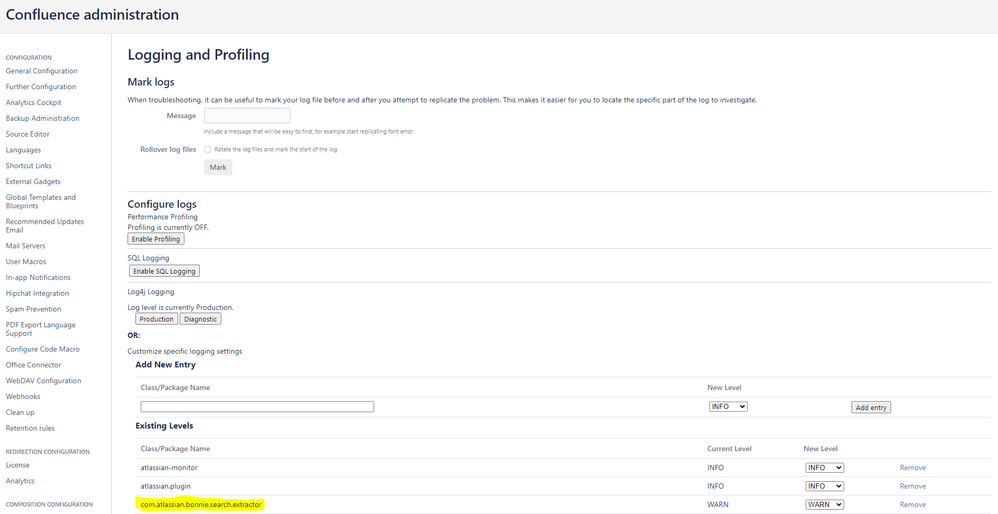Click the WARN current level value
The height and width of the screenshot is (514, 998).
[x=718, y=504]
